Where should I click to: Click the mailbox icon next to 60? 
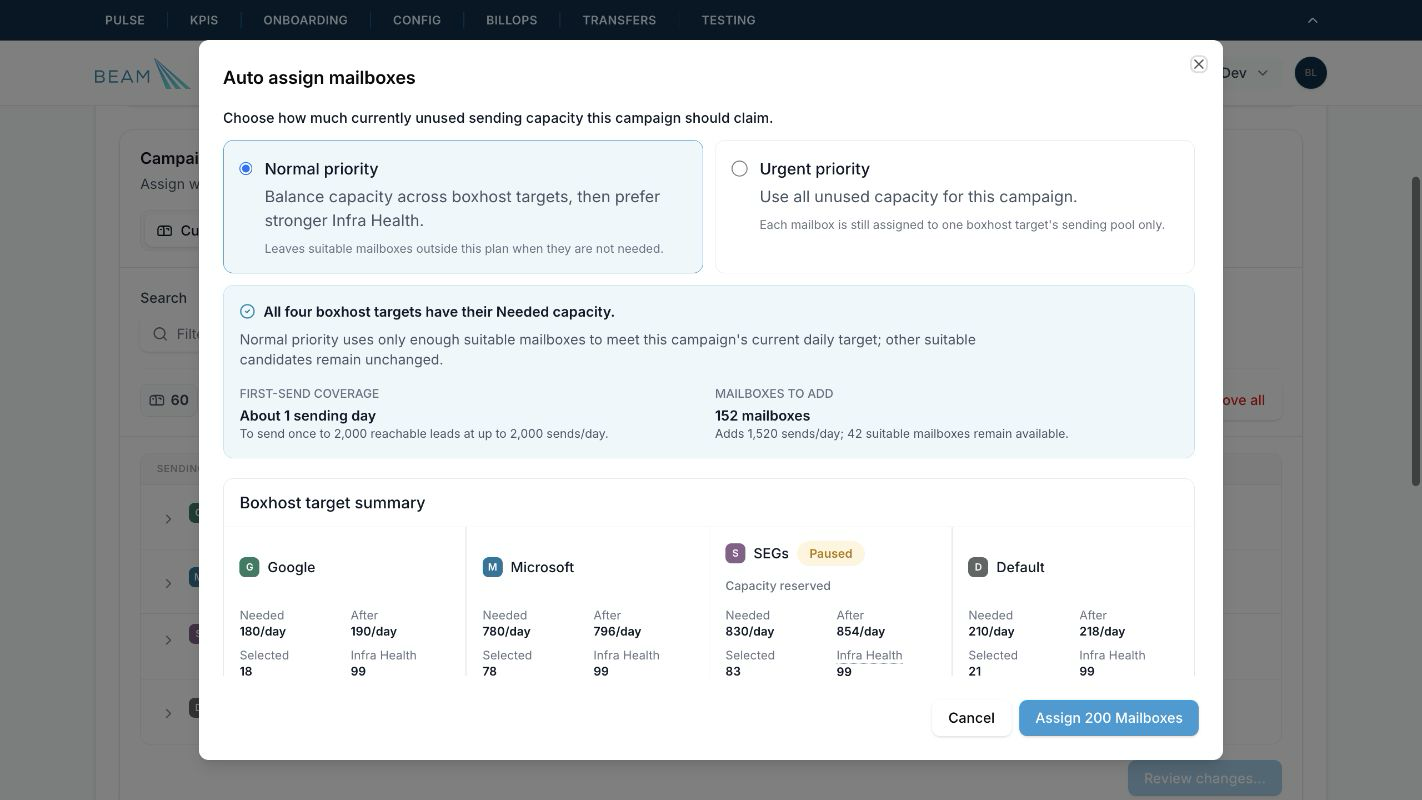pyautogui.click(x=157, y=400)
